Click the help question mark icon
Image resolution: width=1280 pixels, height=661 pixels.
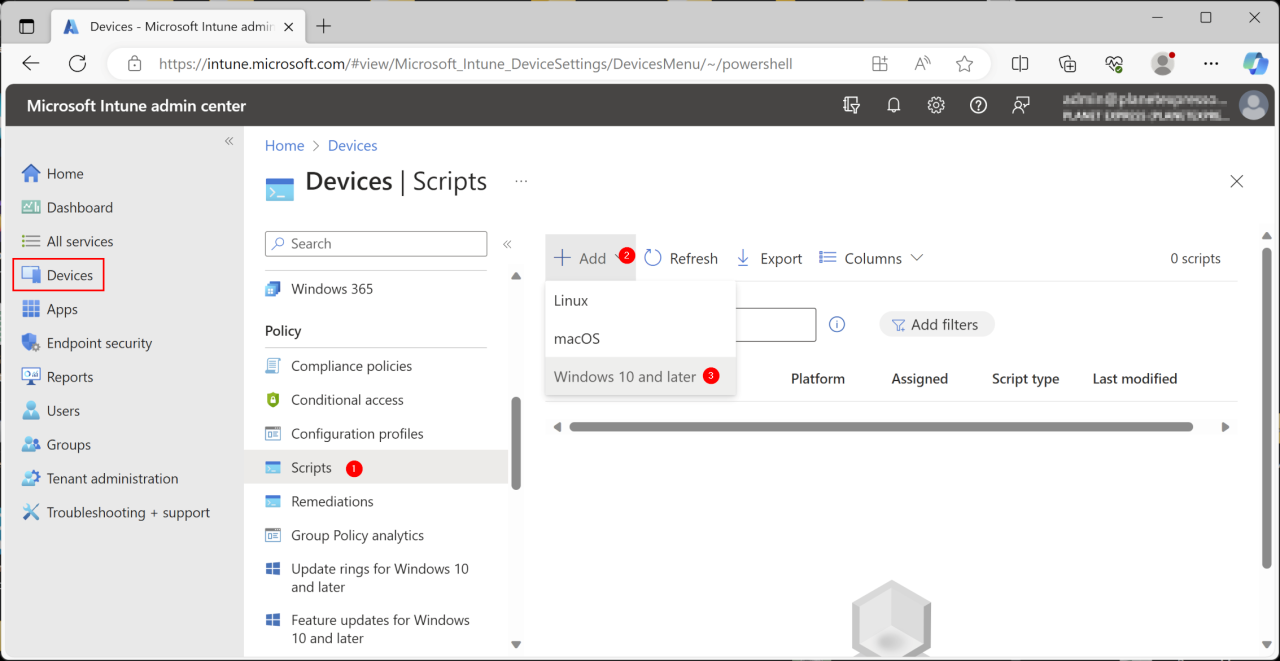point(978,105)
